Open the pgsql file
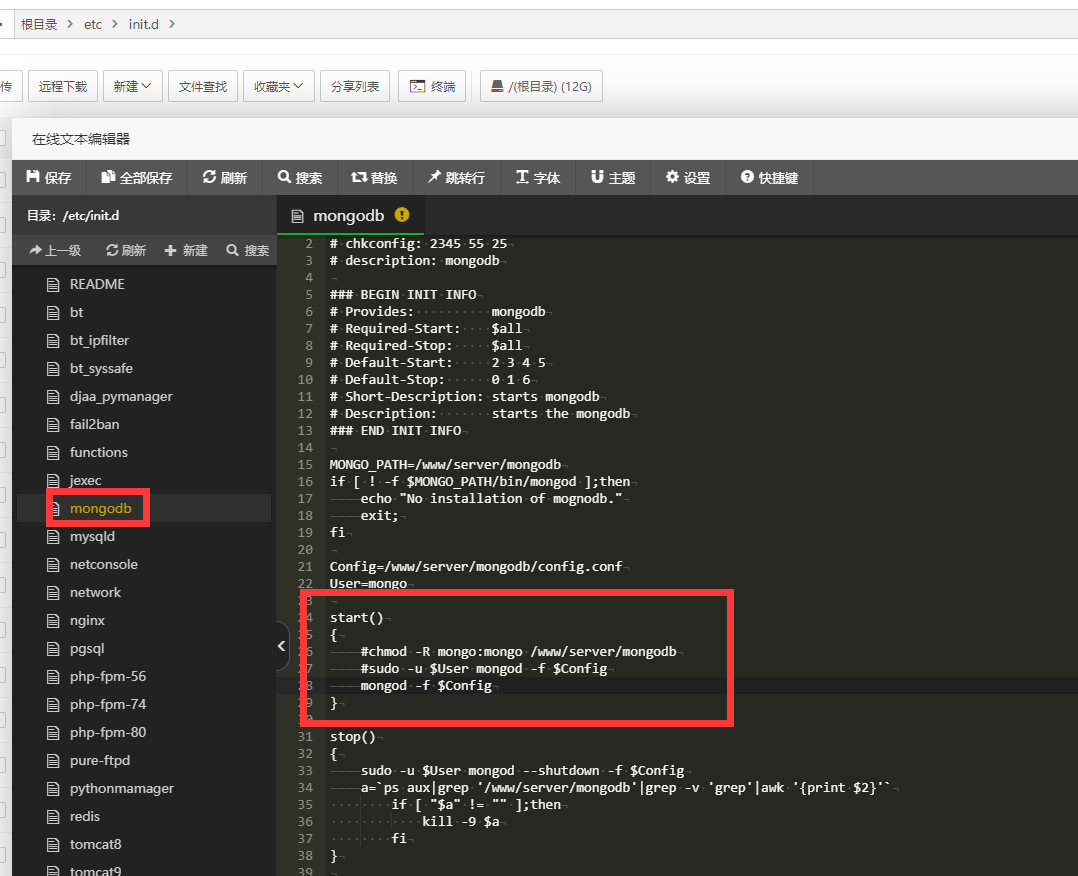The image size is (1078, 876). pos(87,648)
